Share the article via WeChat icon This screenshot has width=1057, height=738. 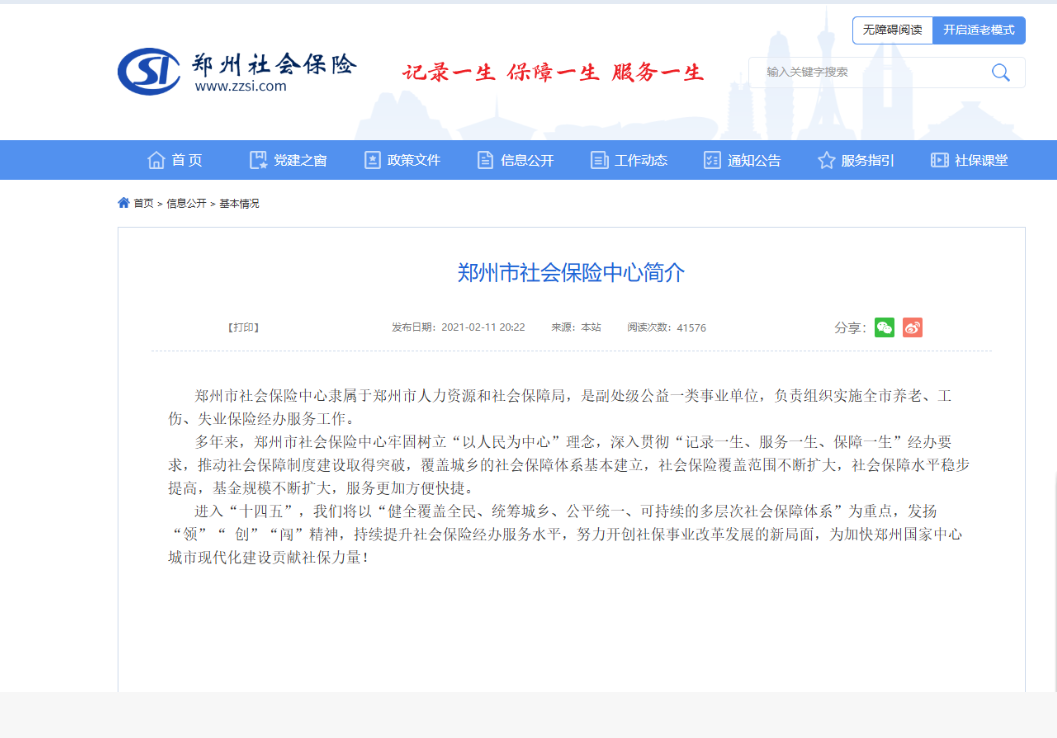(884, 327)
